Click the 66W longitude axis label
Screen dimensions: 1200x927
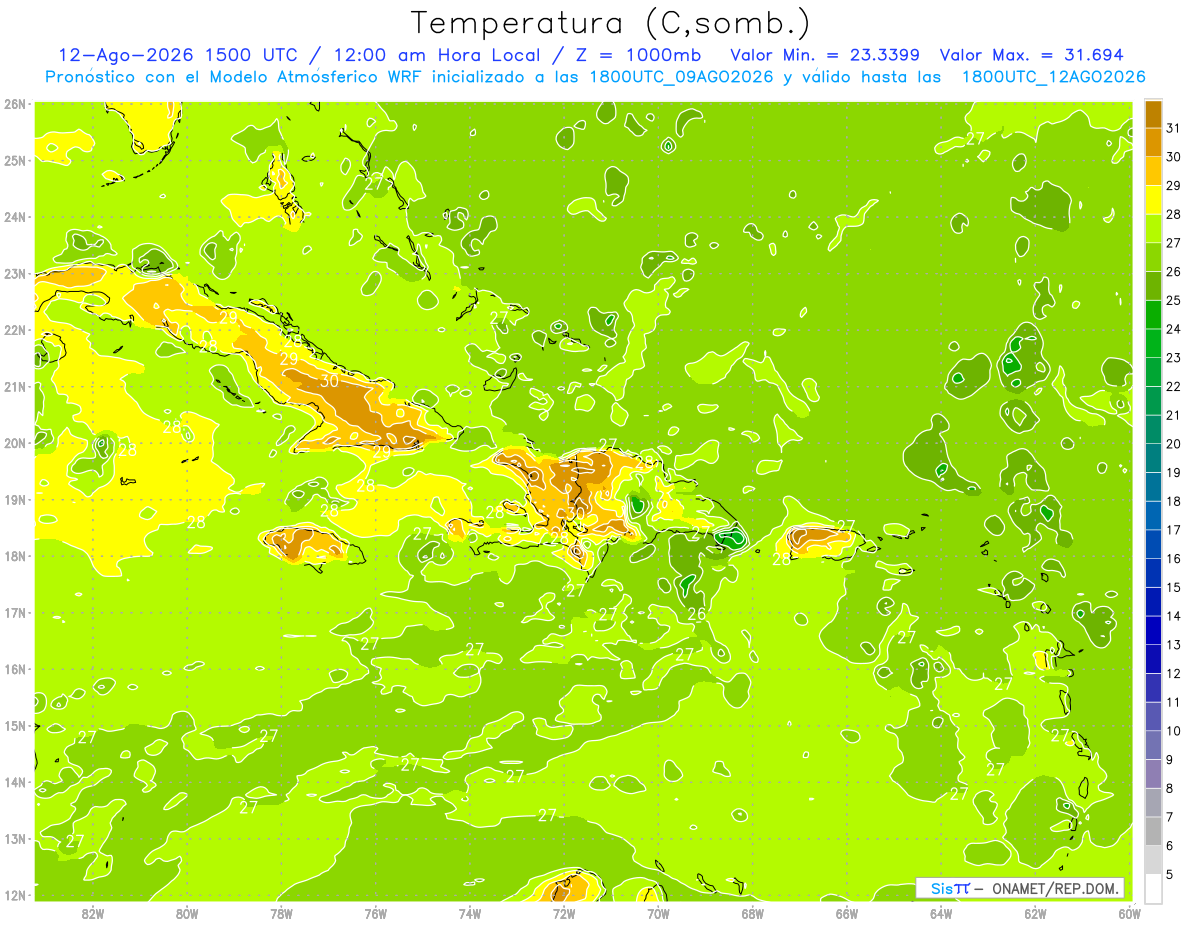846,913
